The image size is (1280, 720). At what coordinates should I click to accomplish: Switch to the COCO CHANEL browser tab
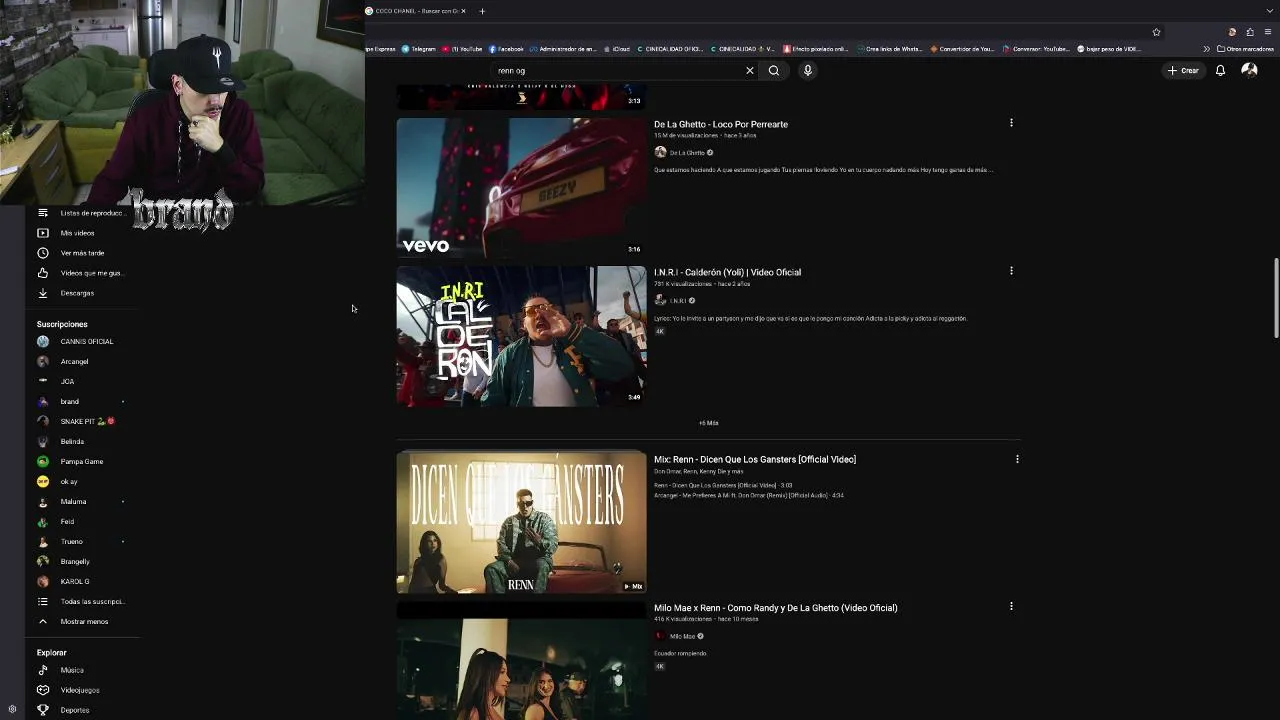[x=415, y=11]
